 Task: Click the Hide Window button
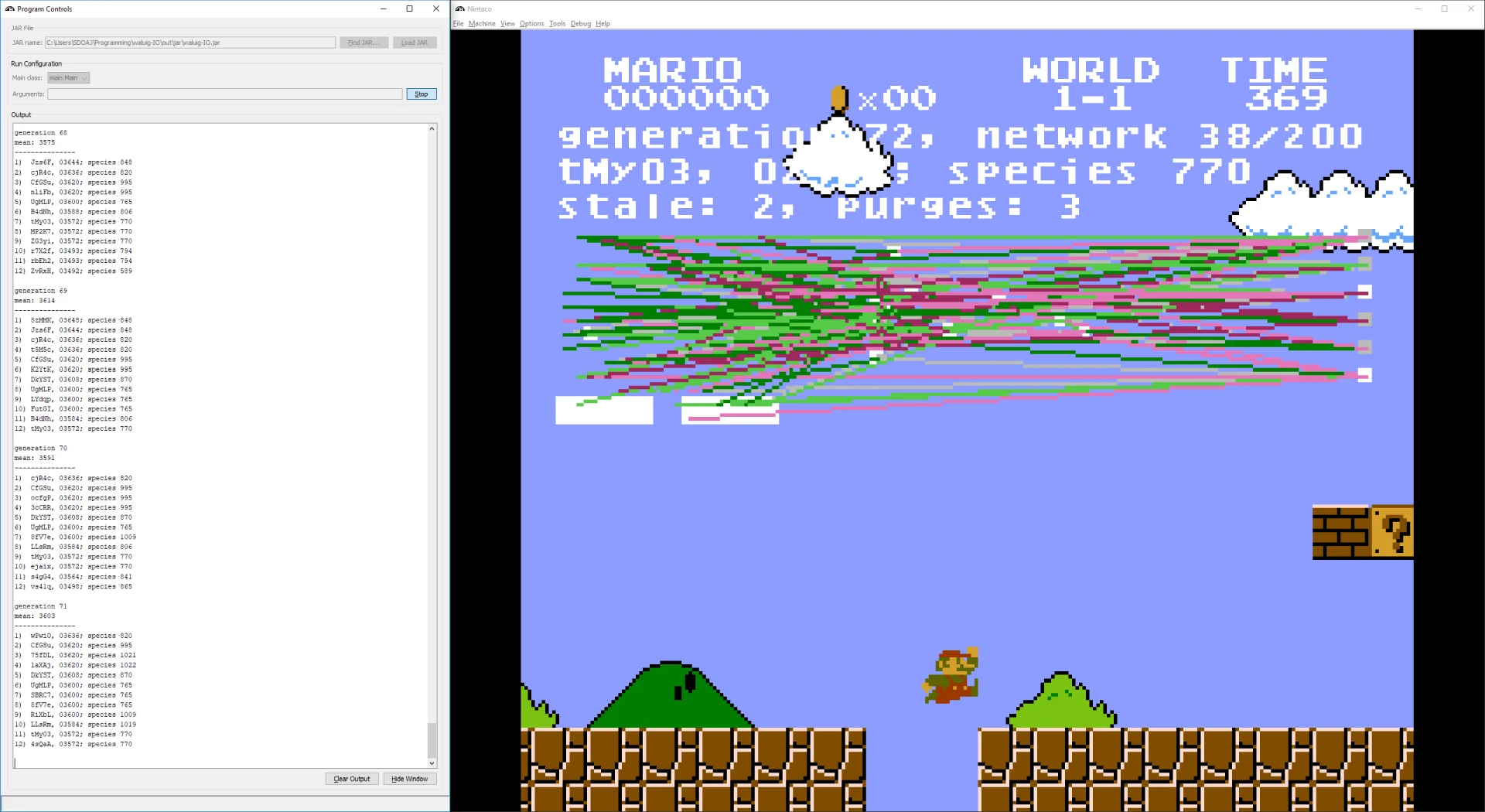410,779
